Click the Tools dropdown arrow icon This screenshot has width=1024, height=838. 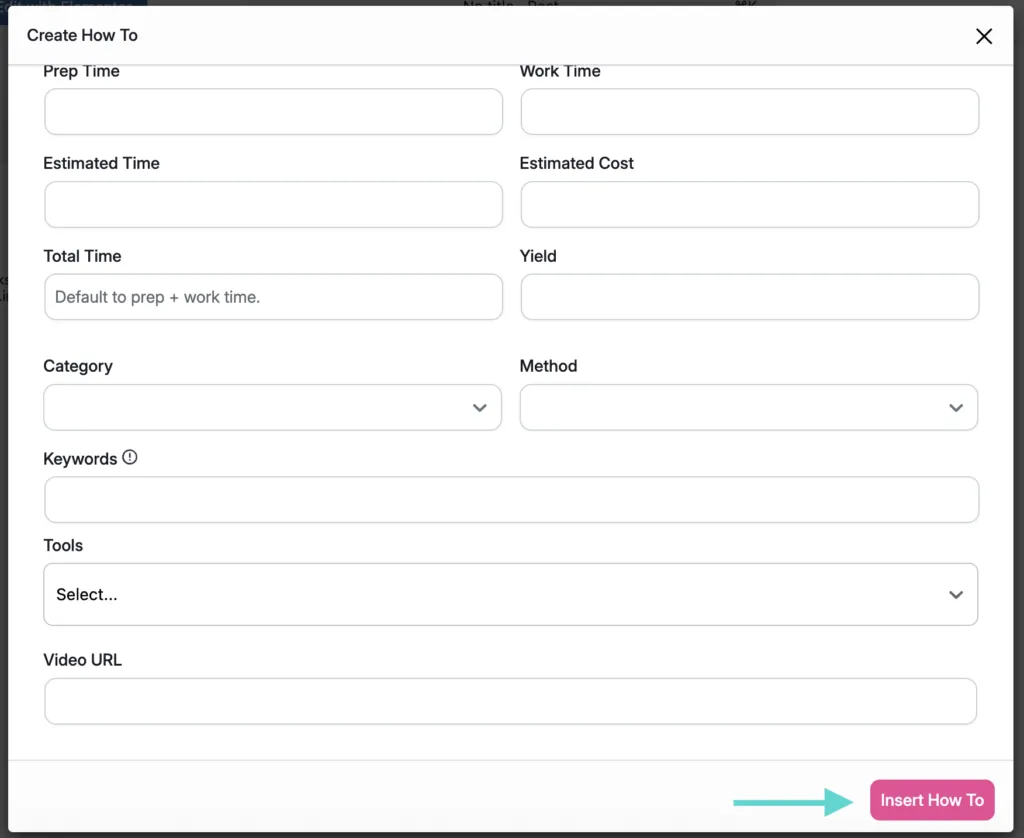956,595
